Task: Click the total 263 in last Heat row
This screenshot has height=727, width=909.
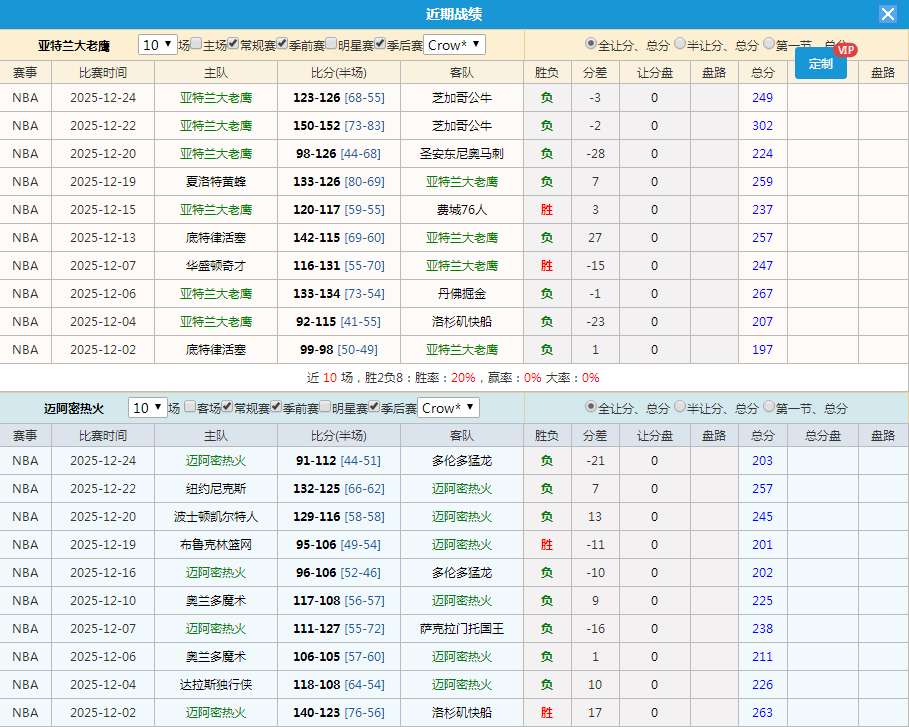Action: point(761,713)
